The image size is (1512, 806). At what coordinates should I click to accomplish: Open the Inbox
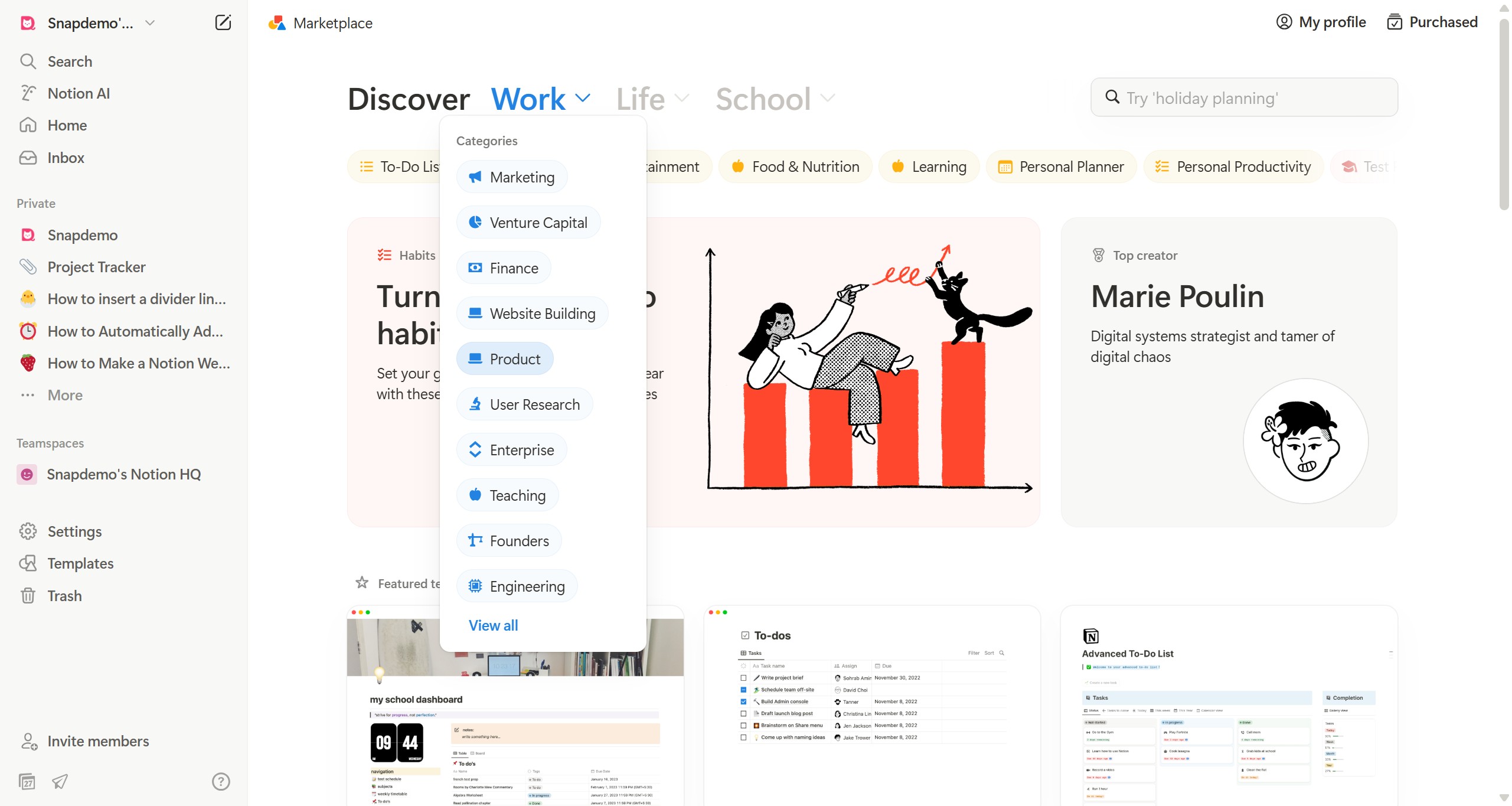124,158
